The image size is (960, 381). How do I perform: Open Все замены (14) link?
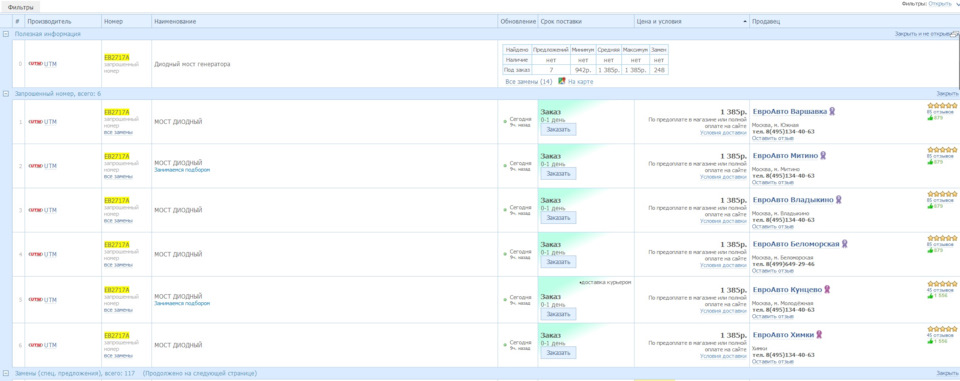tap(528, 81)
